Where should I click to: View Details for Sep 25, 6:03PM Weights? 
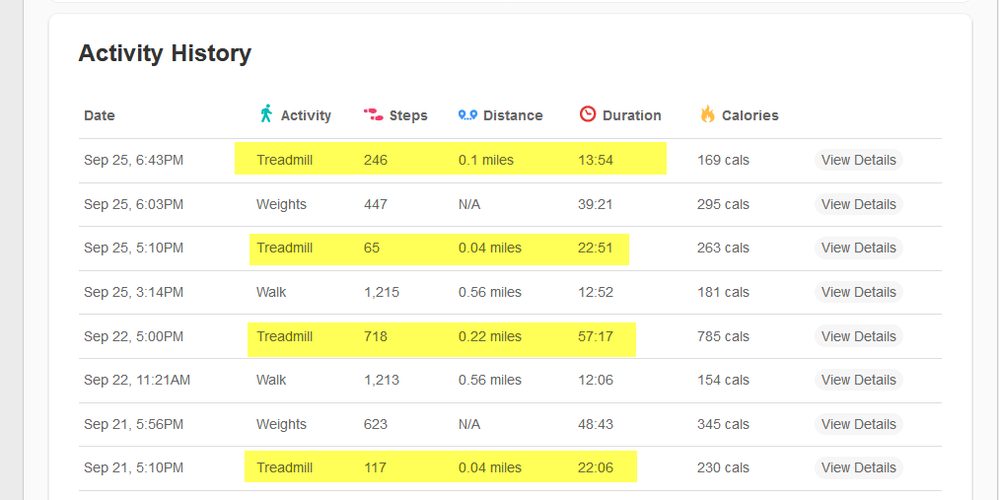click(858, 204)
